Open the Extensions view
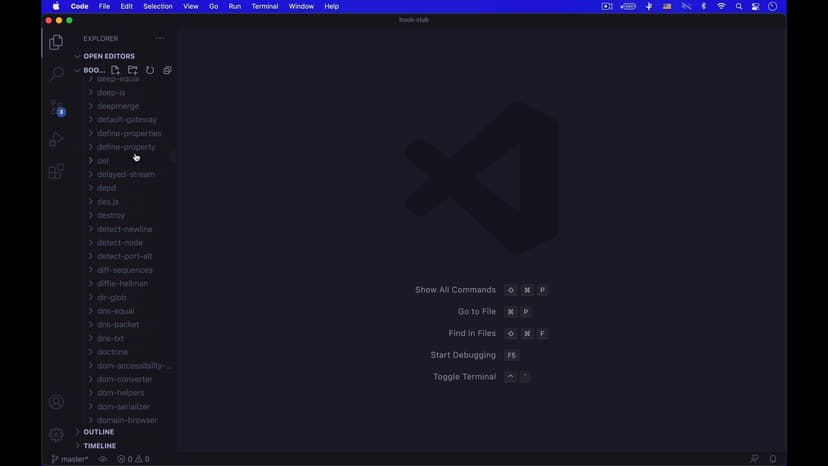 click(56, 172)
